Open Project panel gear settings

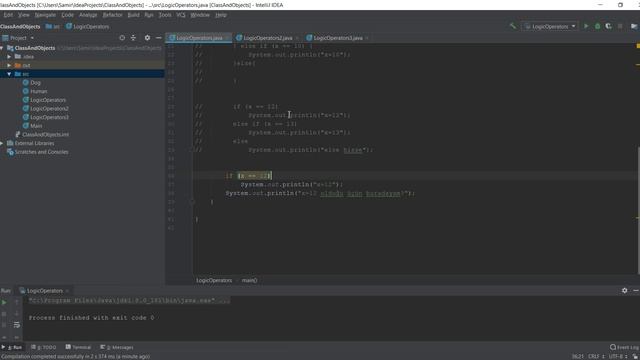pos(147,38)
